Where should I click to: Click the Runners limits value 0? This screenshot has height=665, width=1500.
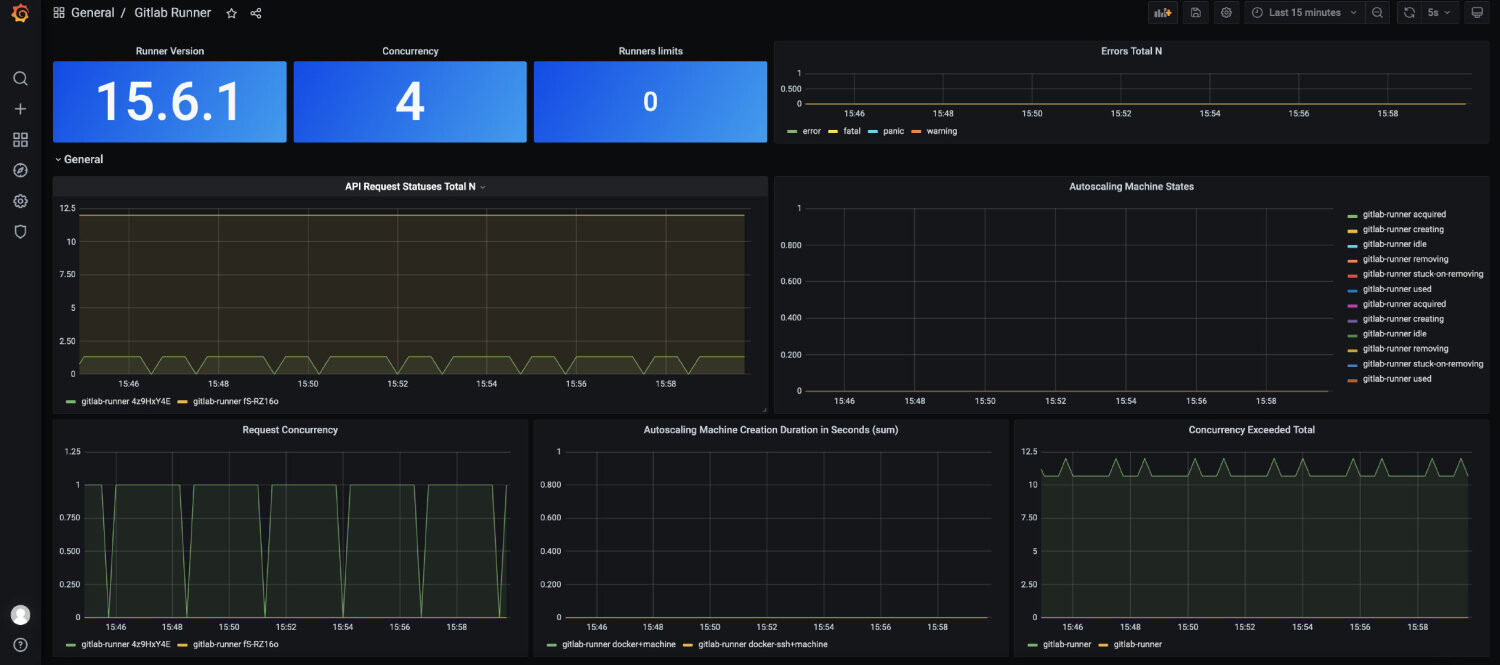pyautogui.click(x=650, y=102)
